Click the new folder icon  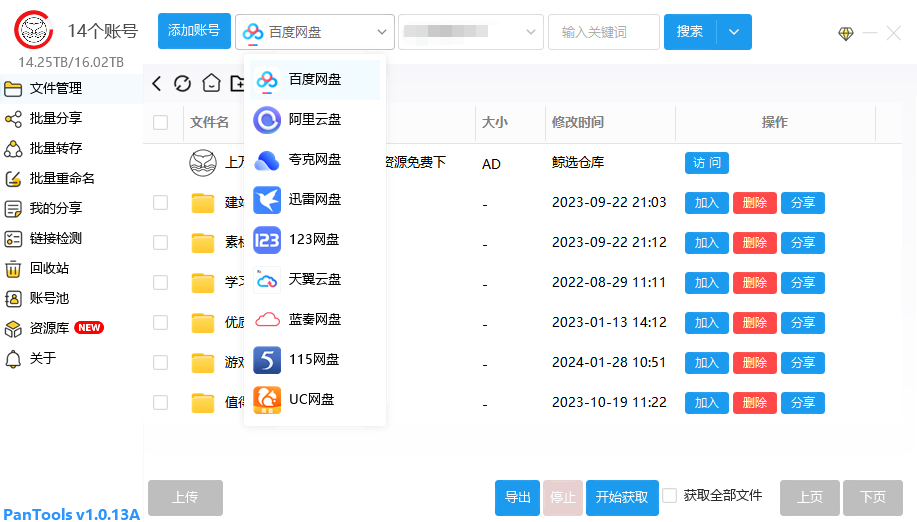(x=237, y=84)
